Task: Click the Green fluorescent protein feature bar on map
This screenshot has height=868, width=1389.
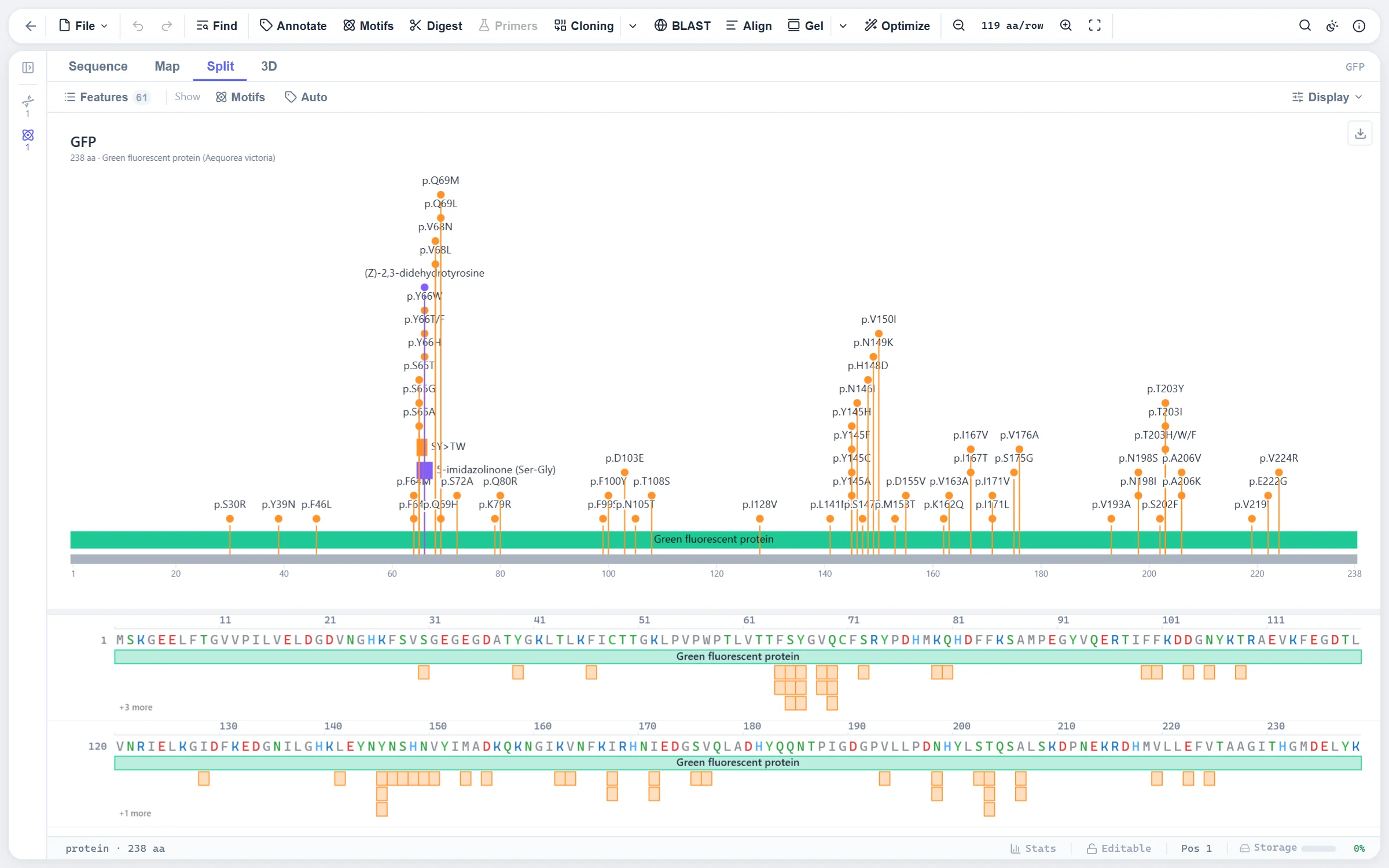Action: click(x=714, y=539)
